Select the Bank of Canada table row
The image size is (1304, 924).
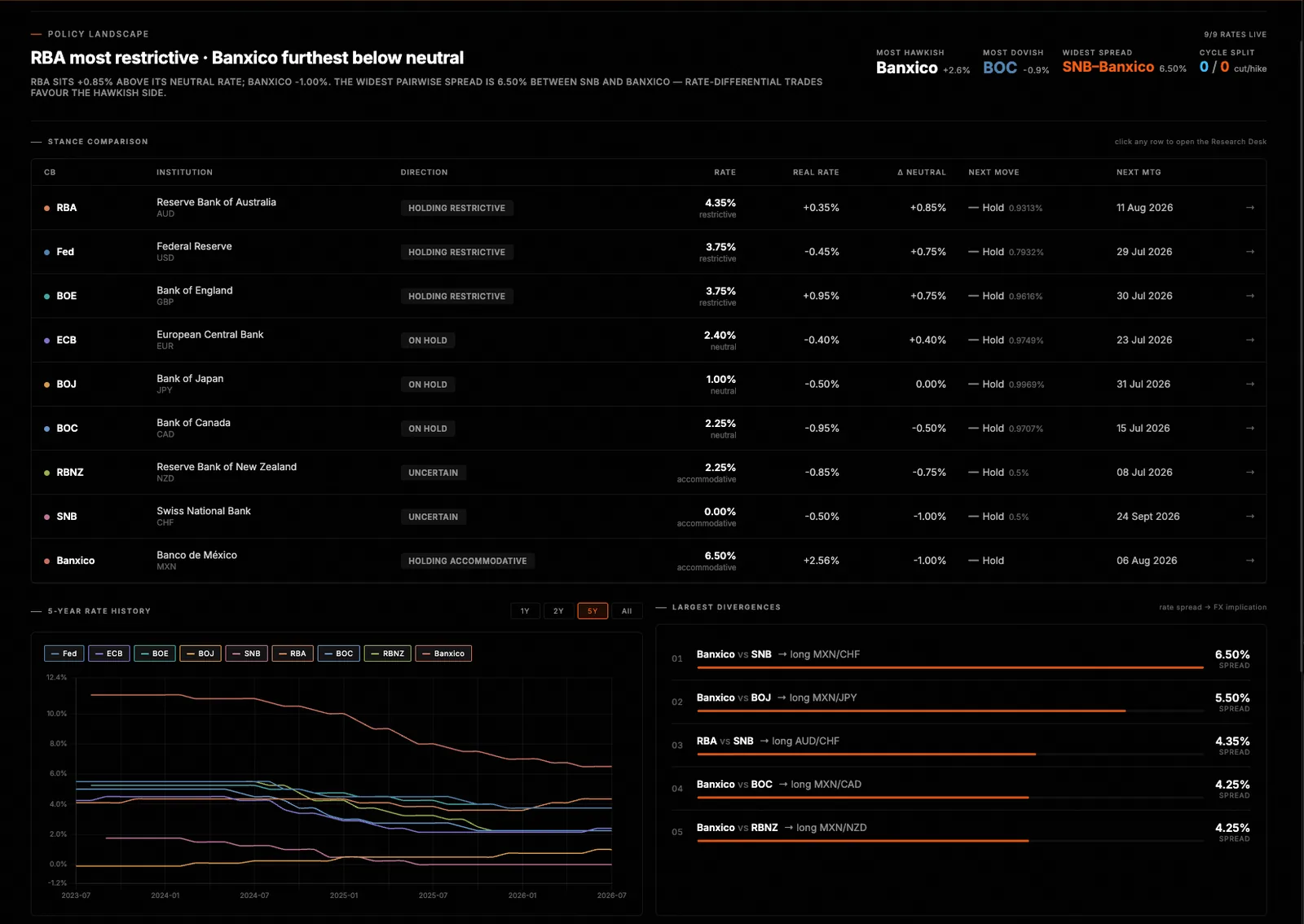pos(649,429)
